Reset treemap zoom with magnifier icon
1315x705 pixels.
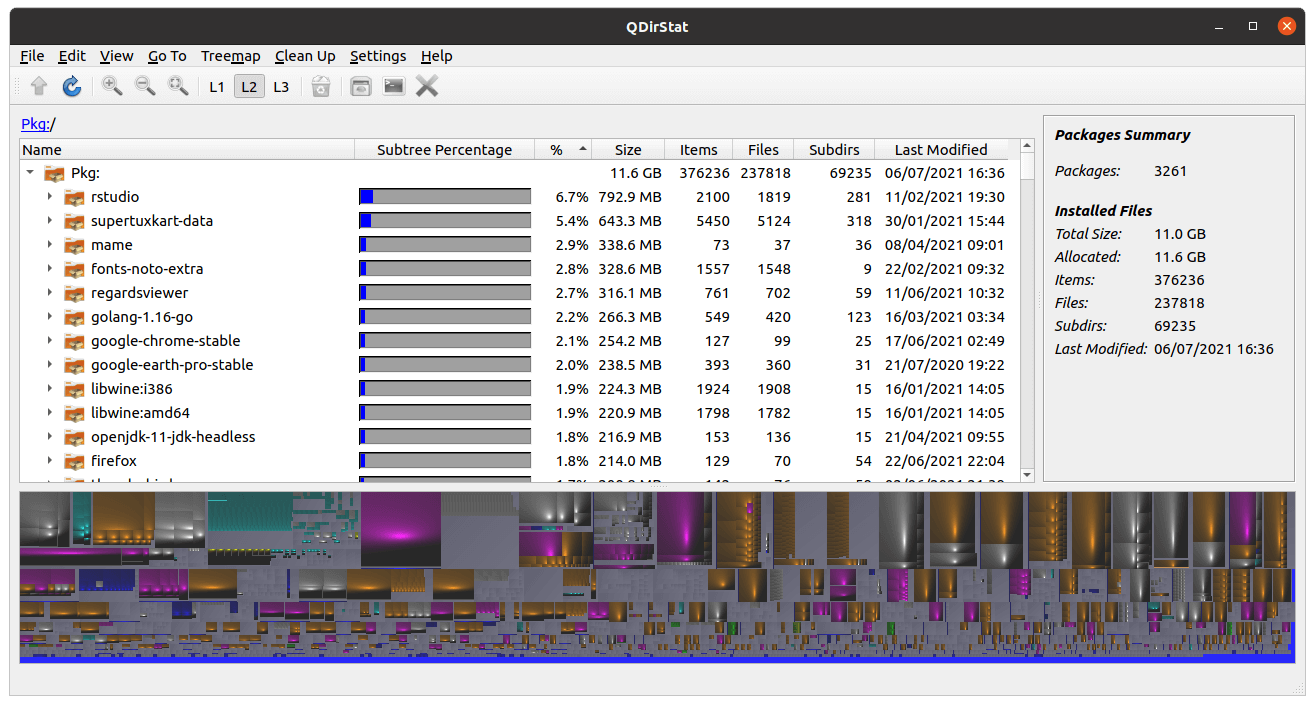[x=178, y=87]
